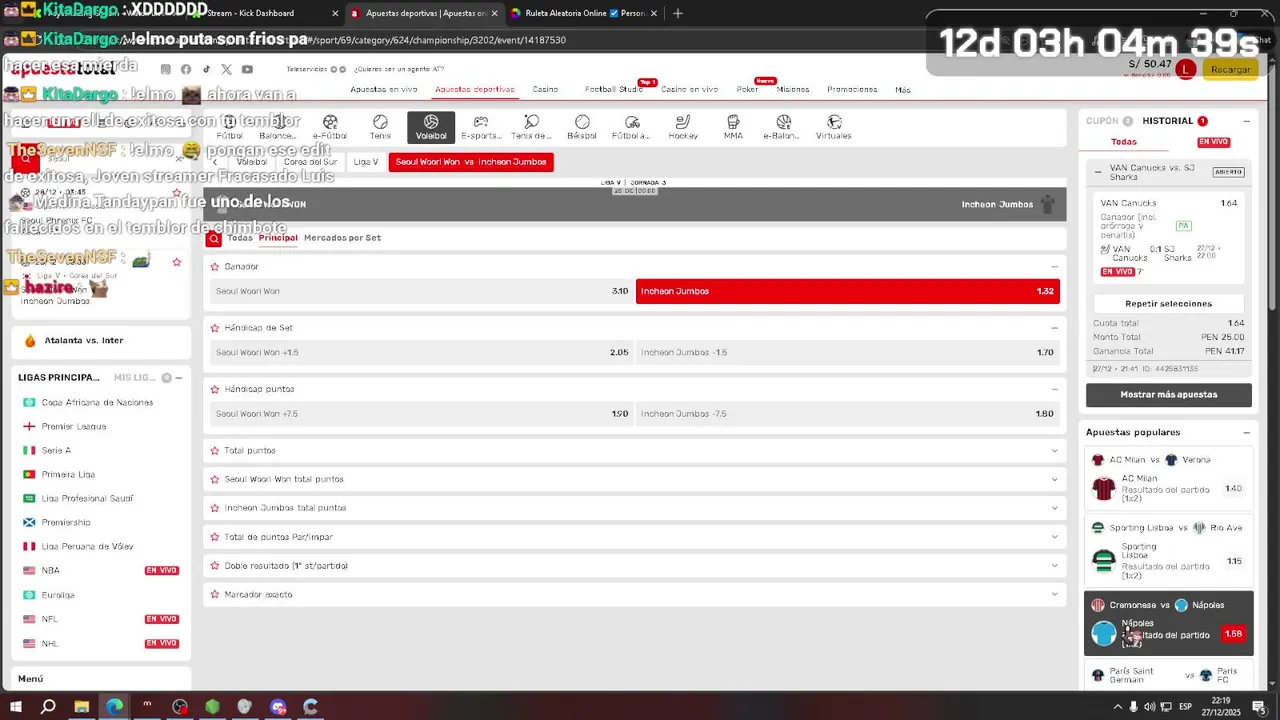Open the Casino menu item

(x=545, y=90)
